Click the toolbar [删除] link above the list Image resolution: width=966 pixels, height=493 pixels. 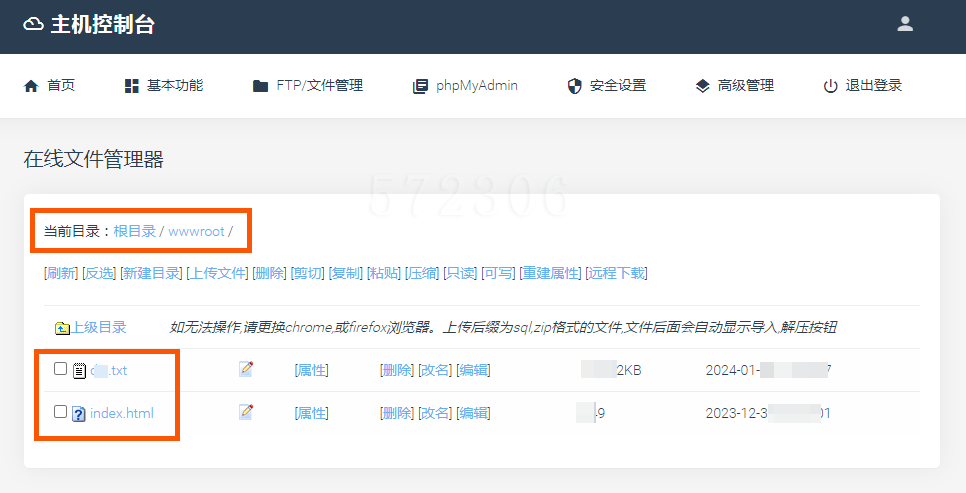pos(269,273)
